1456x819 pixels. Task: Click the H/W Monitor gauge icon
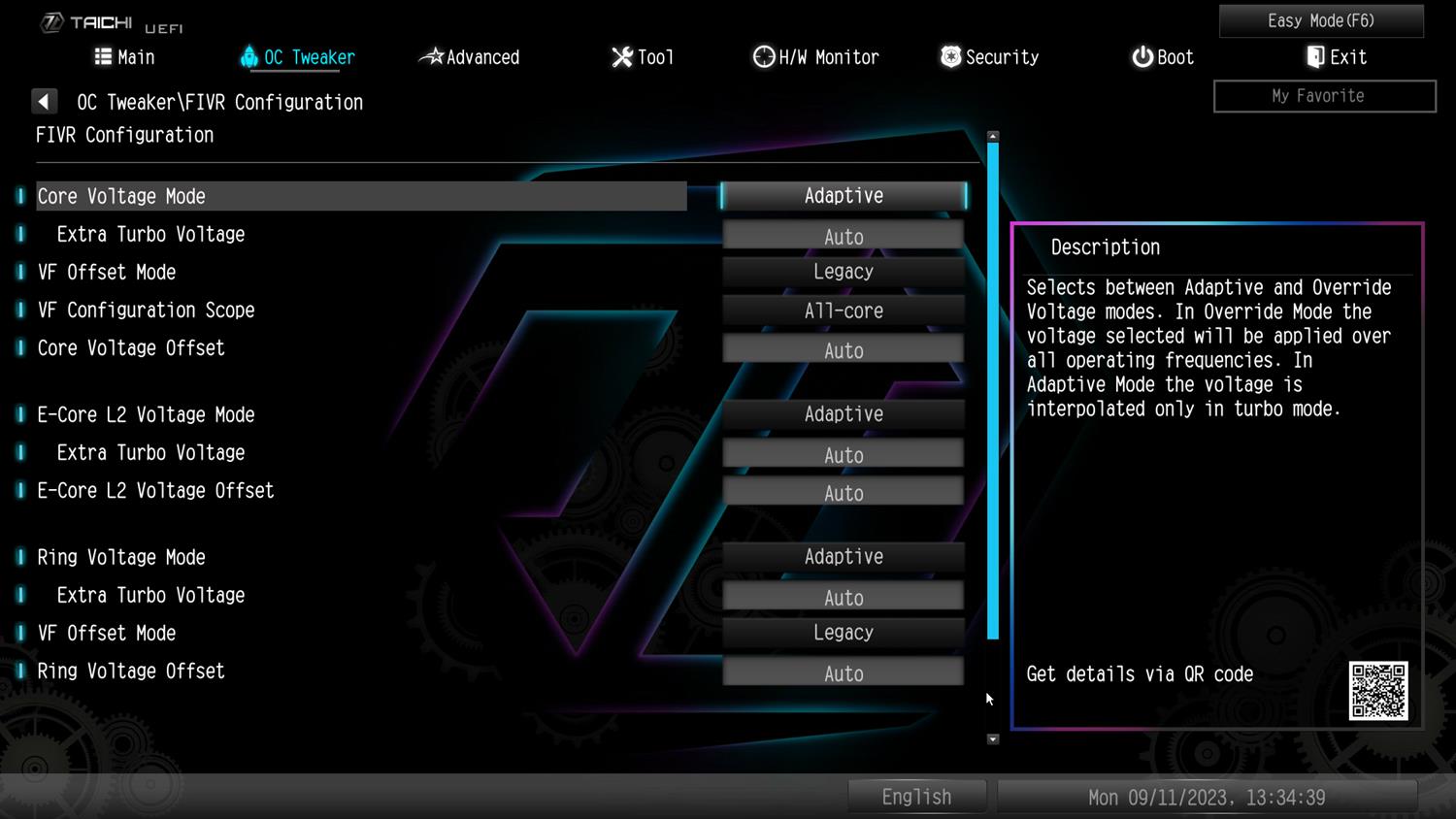764,57
